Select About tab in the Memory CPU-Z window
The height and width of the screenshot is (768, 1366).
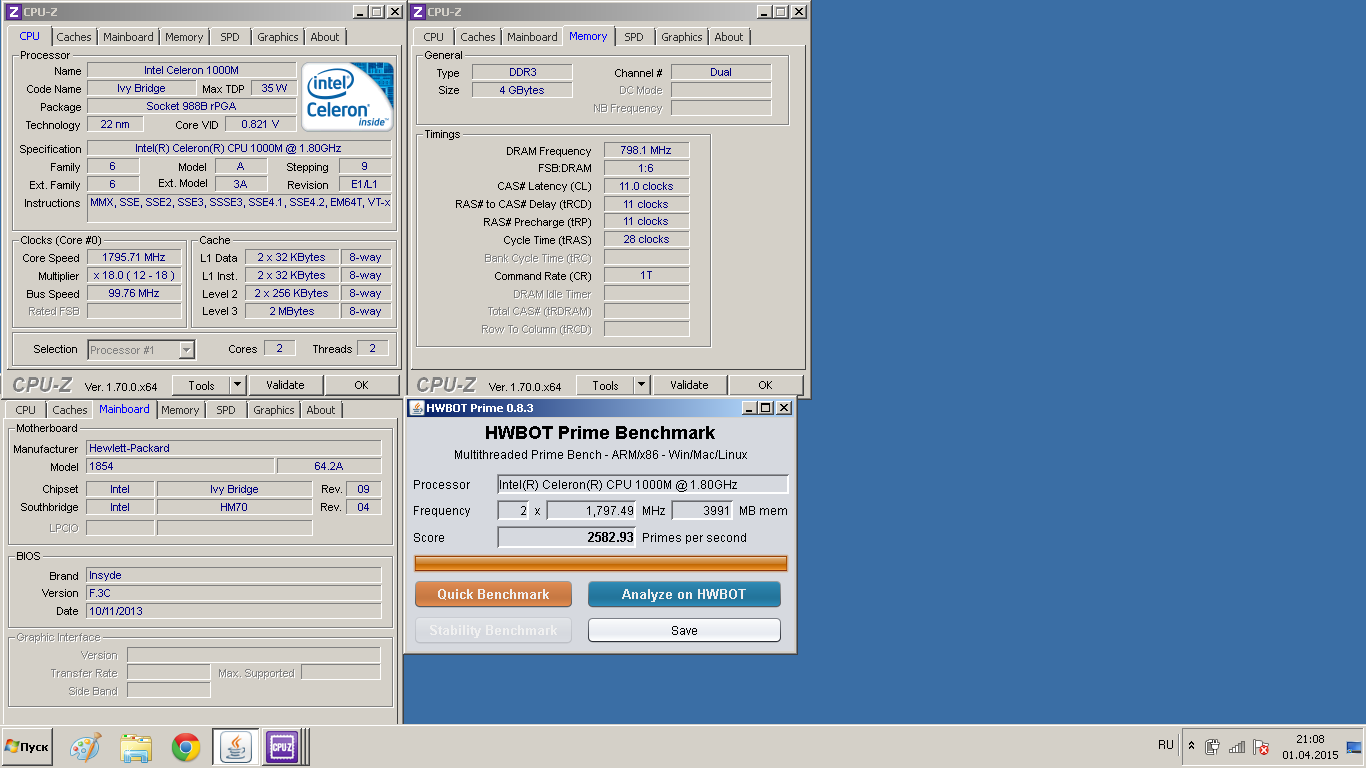(x=729, y=37)
